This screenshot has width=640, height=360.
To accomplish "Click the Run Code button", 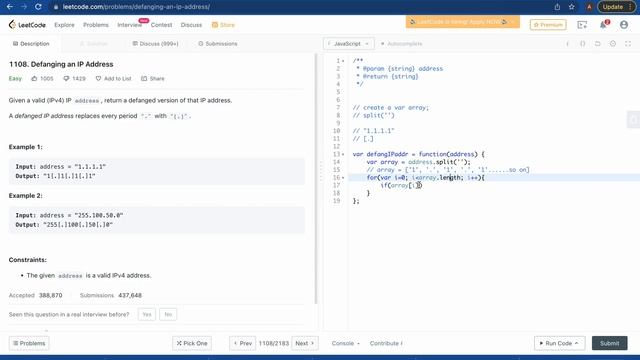I will point(556,343).
